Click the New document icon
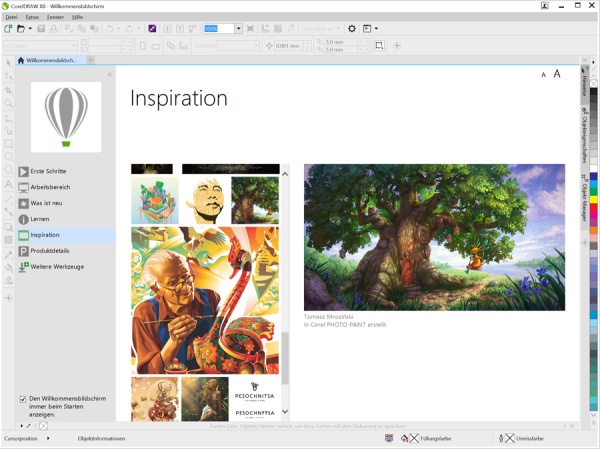The width and height of the screenshot is (600, 449). point(8,28)
